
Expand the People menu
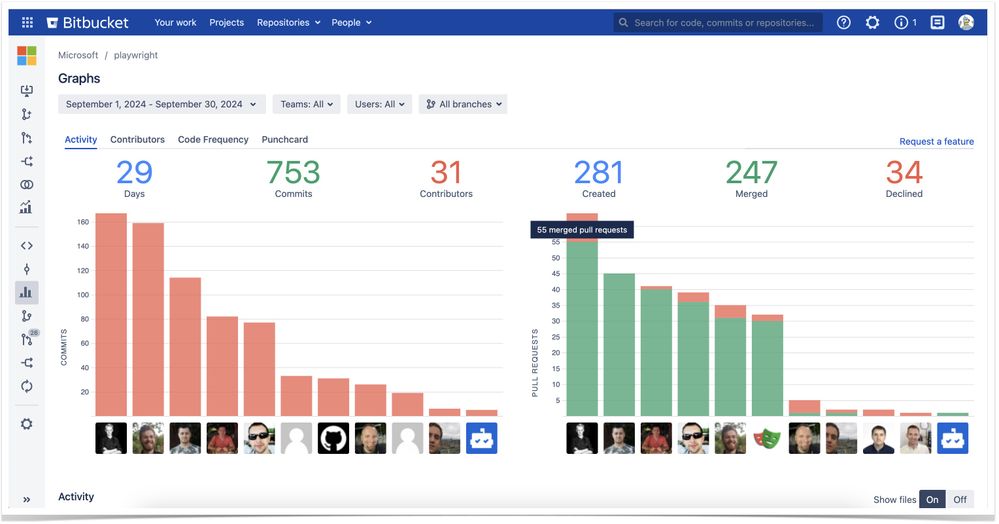[352, 22]
